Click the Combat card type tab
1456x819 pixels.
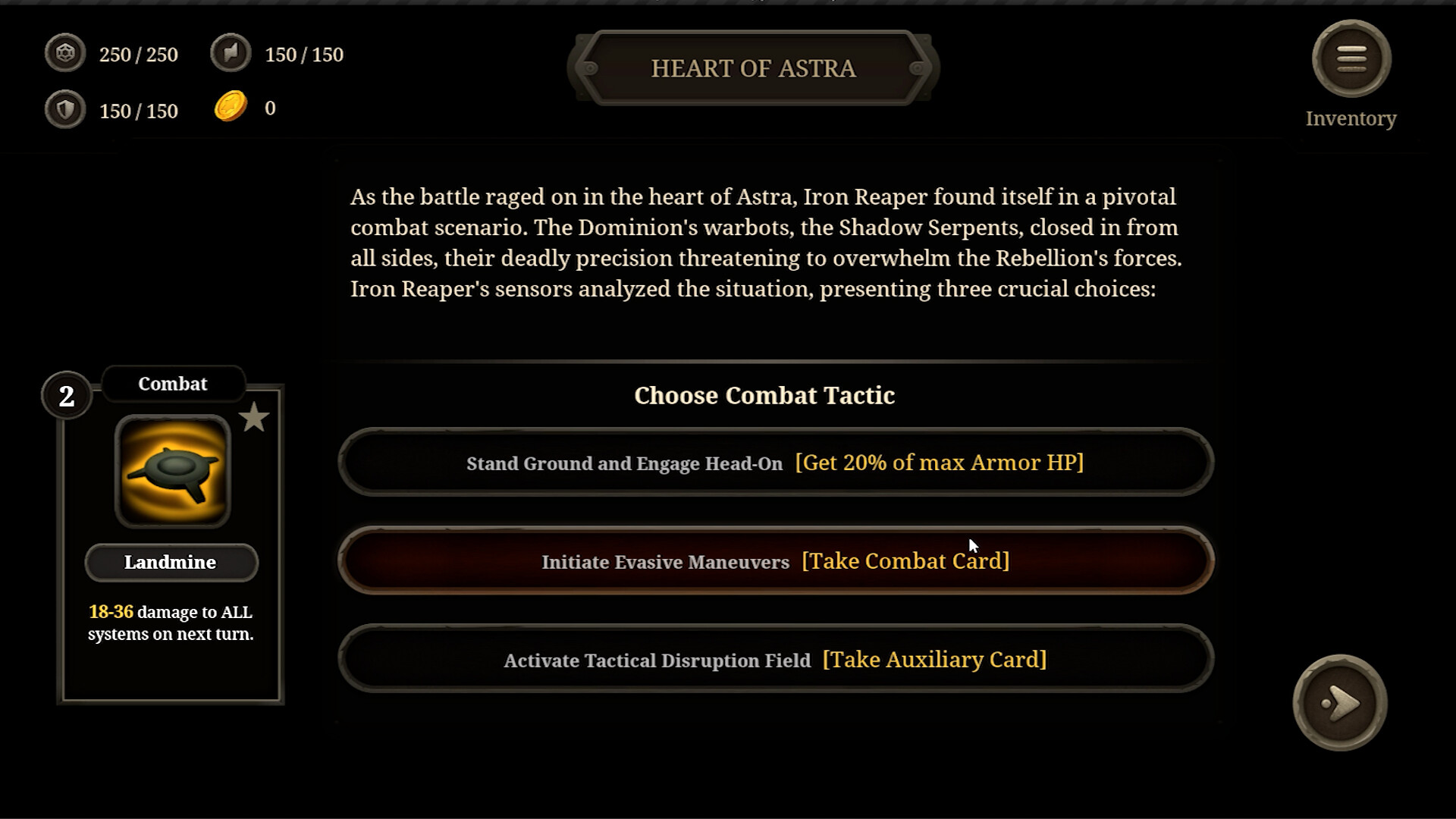click(x=173, y=384)
